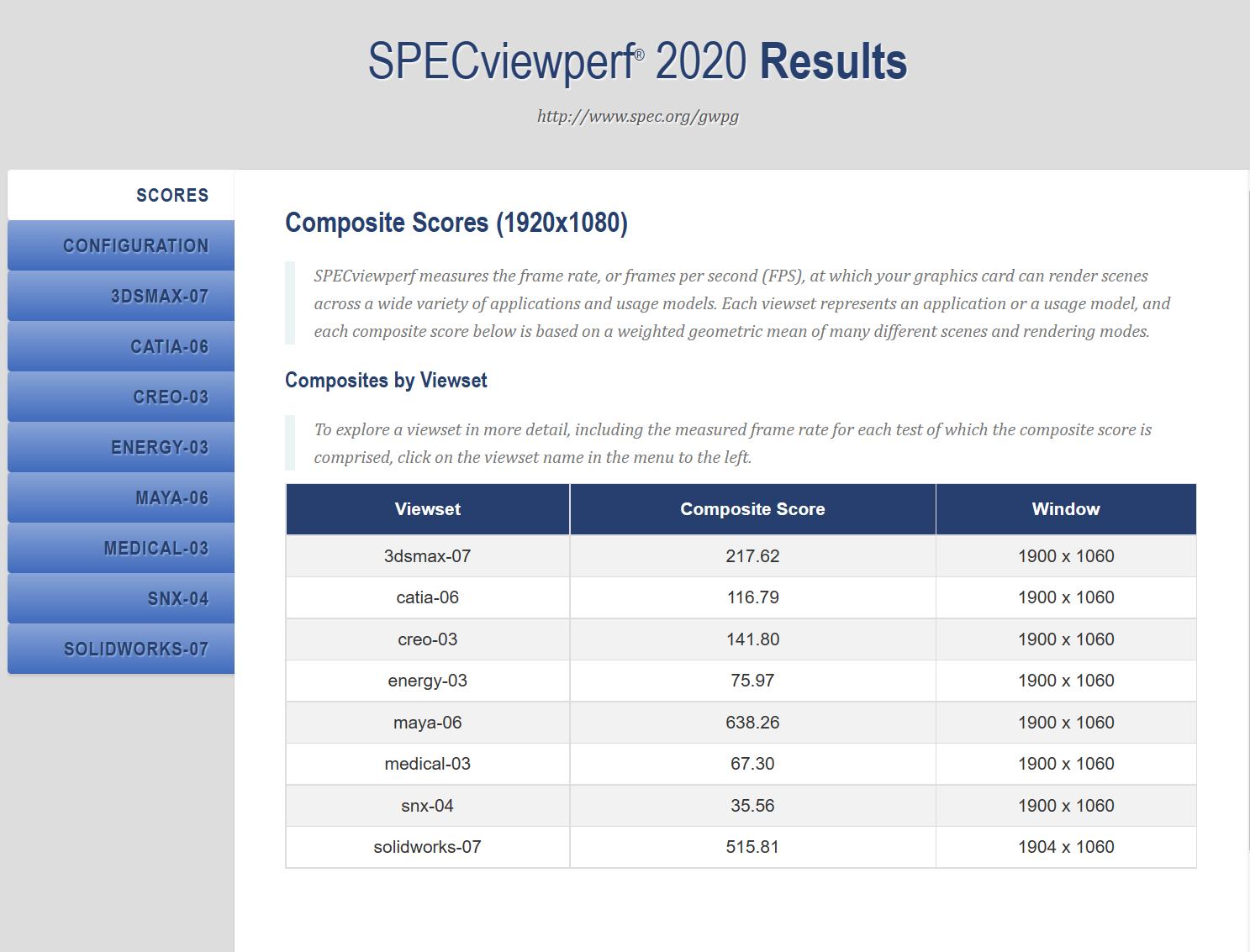Select the MAYA-06 viewset tab
The image size is (1250, 952).
[x=121, y=497]
